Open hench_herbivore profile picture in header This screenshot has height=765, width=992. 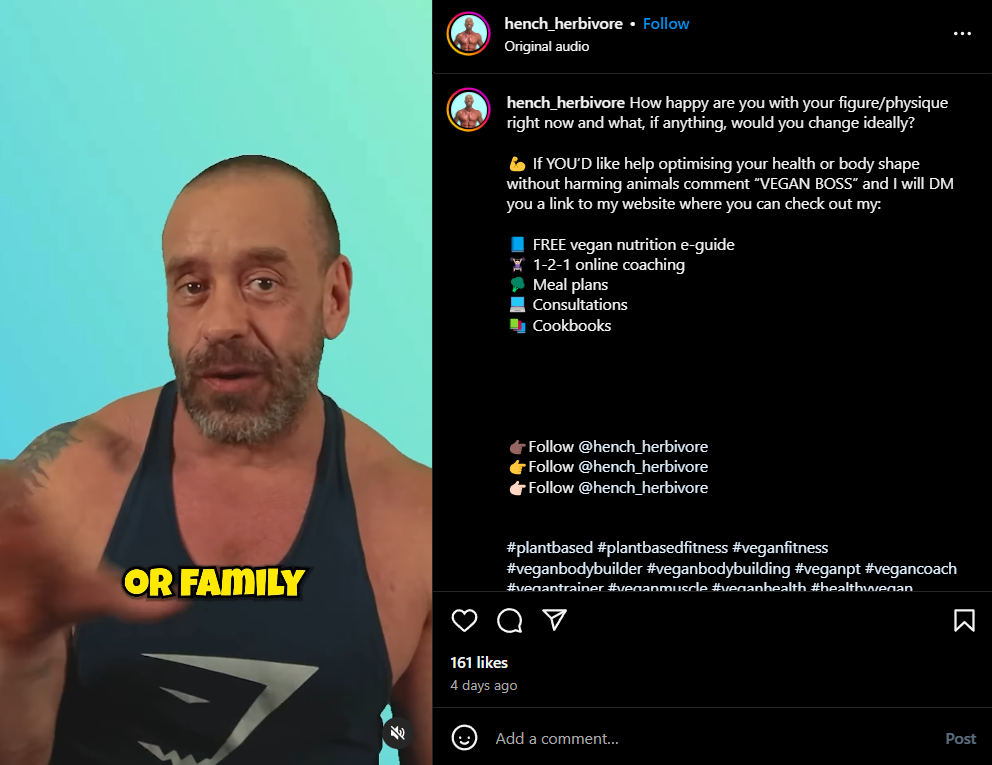pos(469,34)
